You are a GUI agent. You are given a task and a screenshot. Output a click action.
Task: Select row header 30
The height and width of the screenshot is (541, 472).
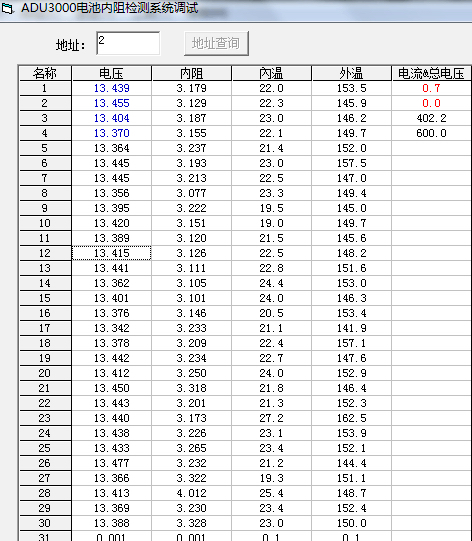[45, 523]
